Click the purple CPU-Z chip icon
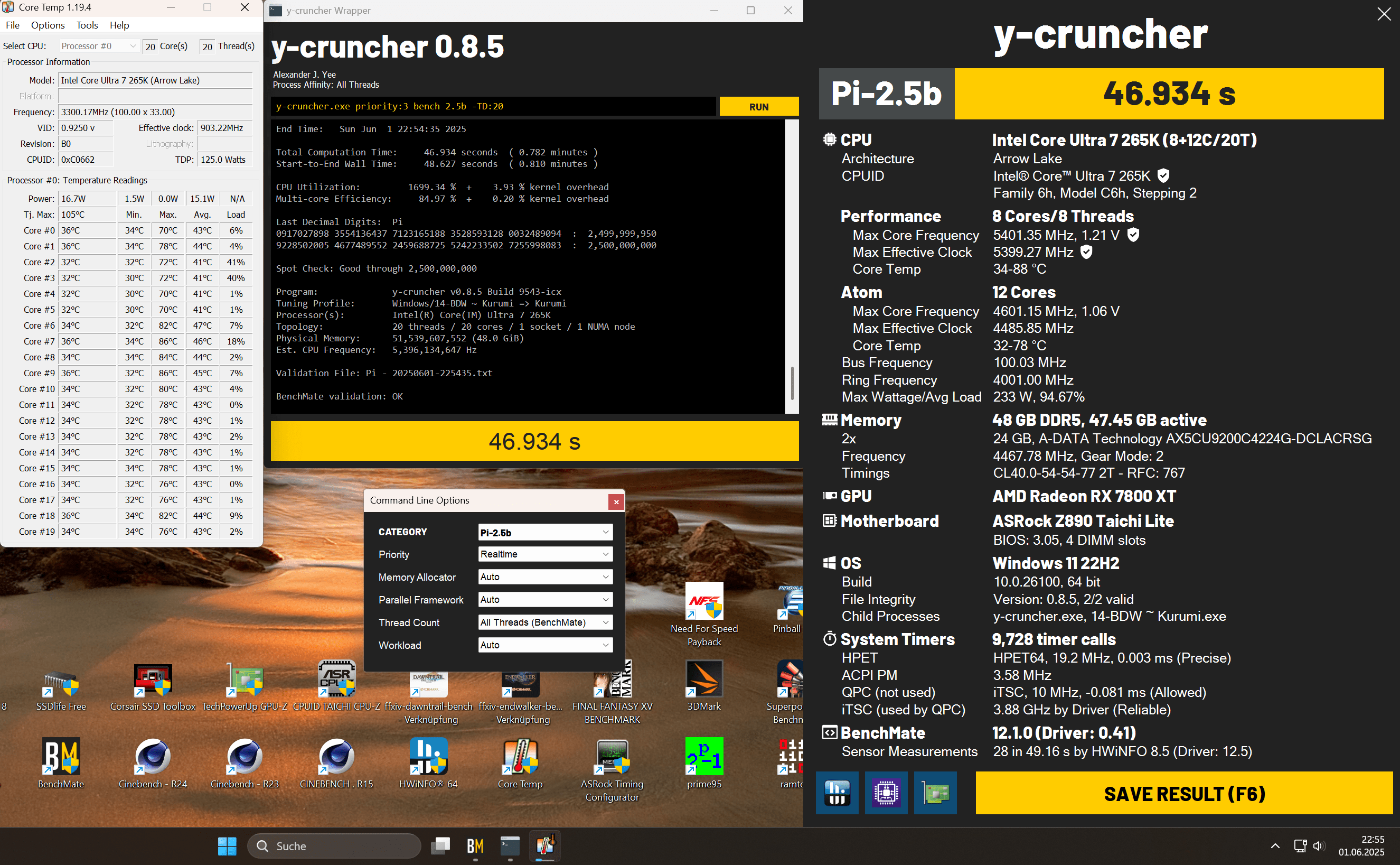1400x865 pixels. 886,793
